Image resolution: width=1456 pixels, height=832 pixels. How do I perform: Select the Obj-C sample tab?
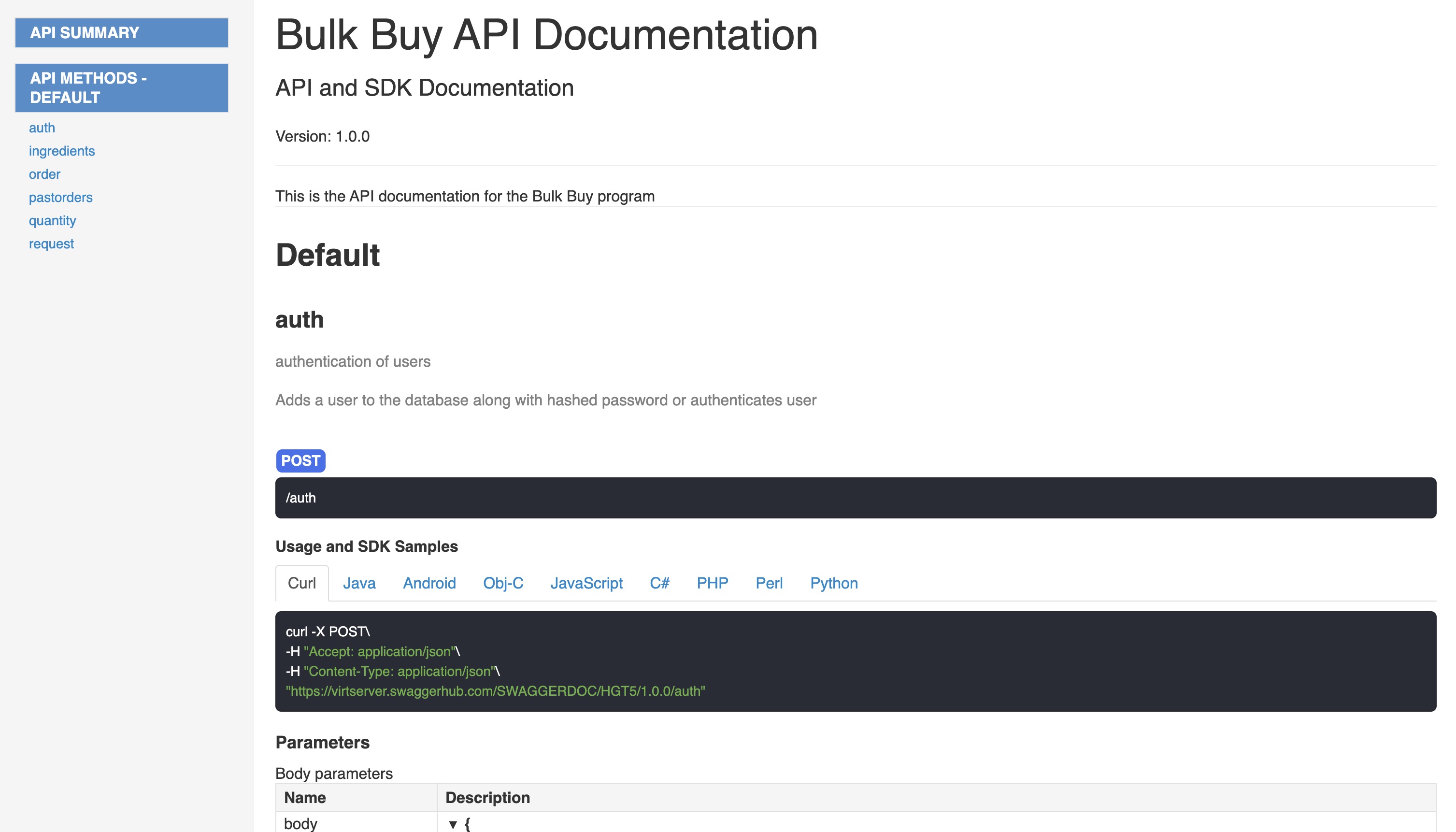[503, 583]
